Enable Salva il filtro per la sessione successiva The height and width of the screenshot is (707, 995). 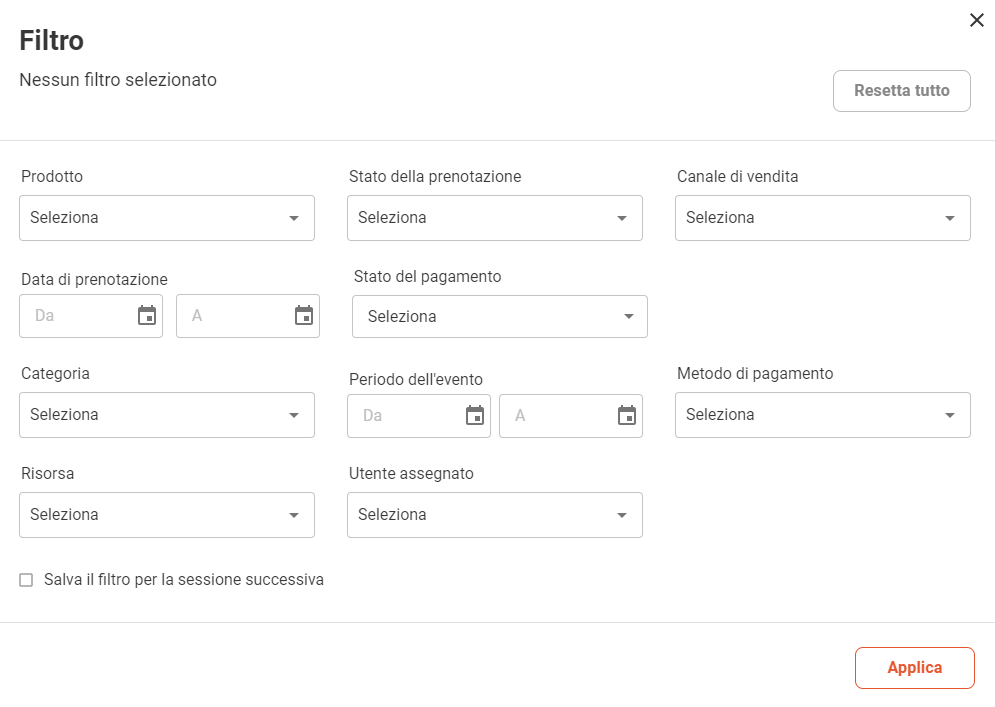point(26,580)
